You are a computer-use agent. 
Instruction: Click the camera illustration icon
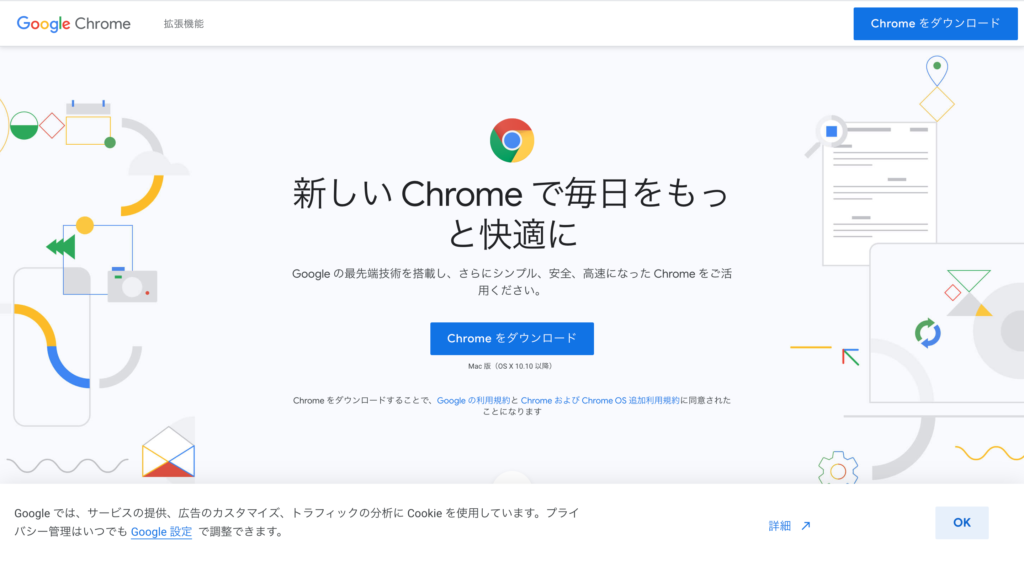click(133, 285)
